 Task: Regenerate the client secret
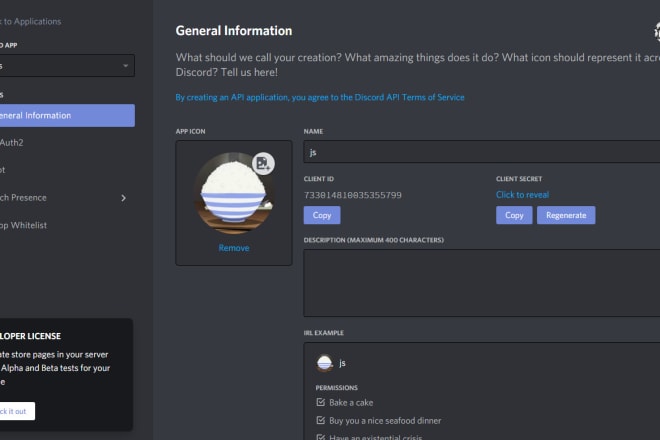566,215
